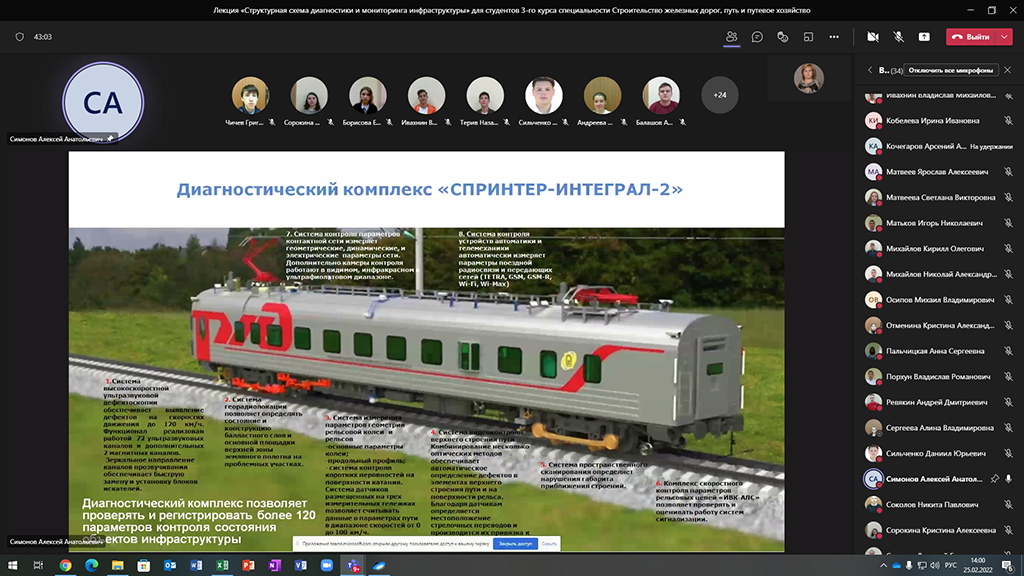1024x576 pixels.
Task: Click muted mic icon for Кобелева Ирина
Action: point(1009,121)
